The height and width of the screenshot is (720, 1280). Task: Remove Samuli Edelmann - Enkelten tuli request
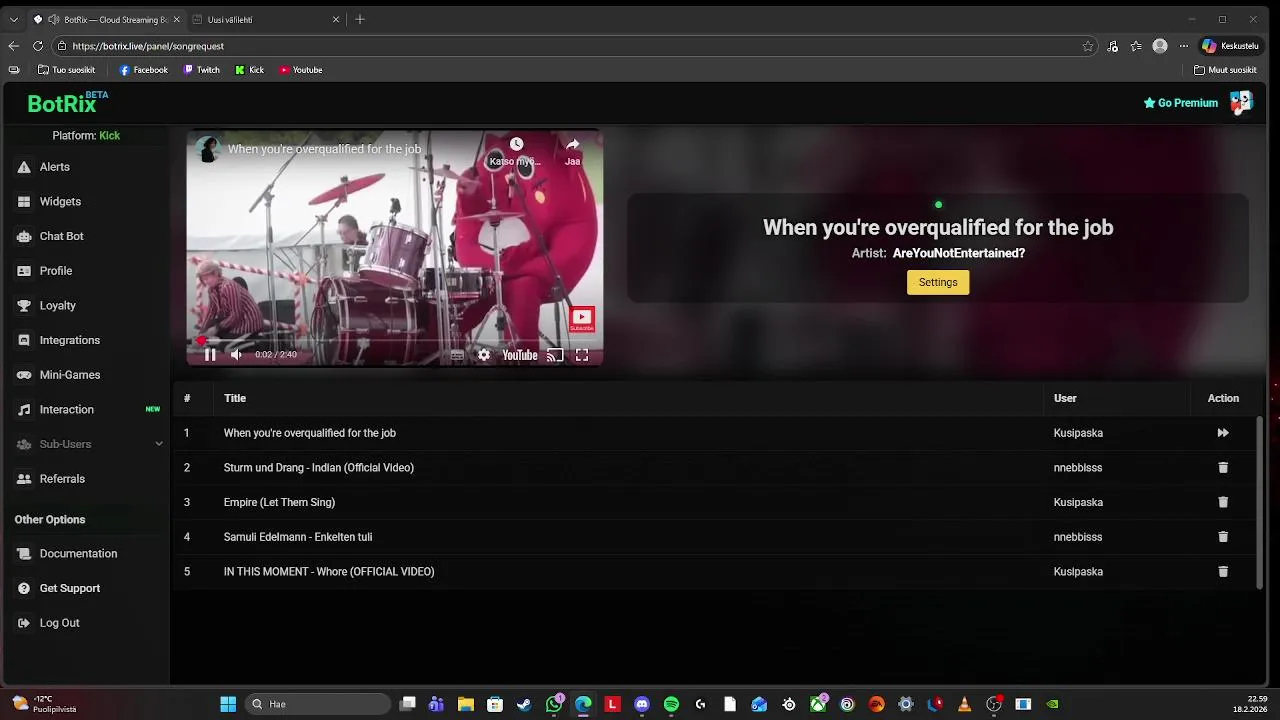click(1222, 537)
